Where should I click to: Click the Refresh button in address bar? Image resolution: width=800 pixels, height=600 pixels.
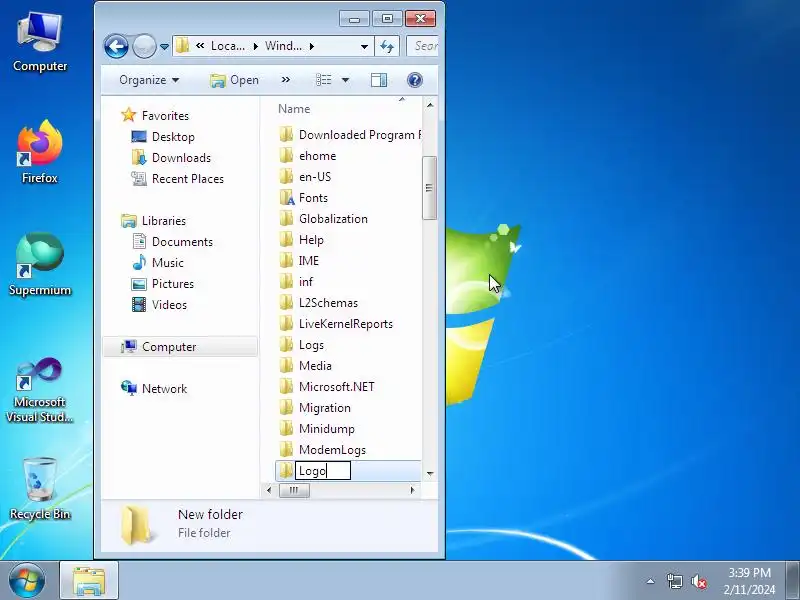click(x=387, y=47)
